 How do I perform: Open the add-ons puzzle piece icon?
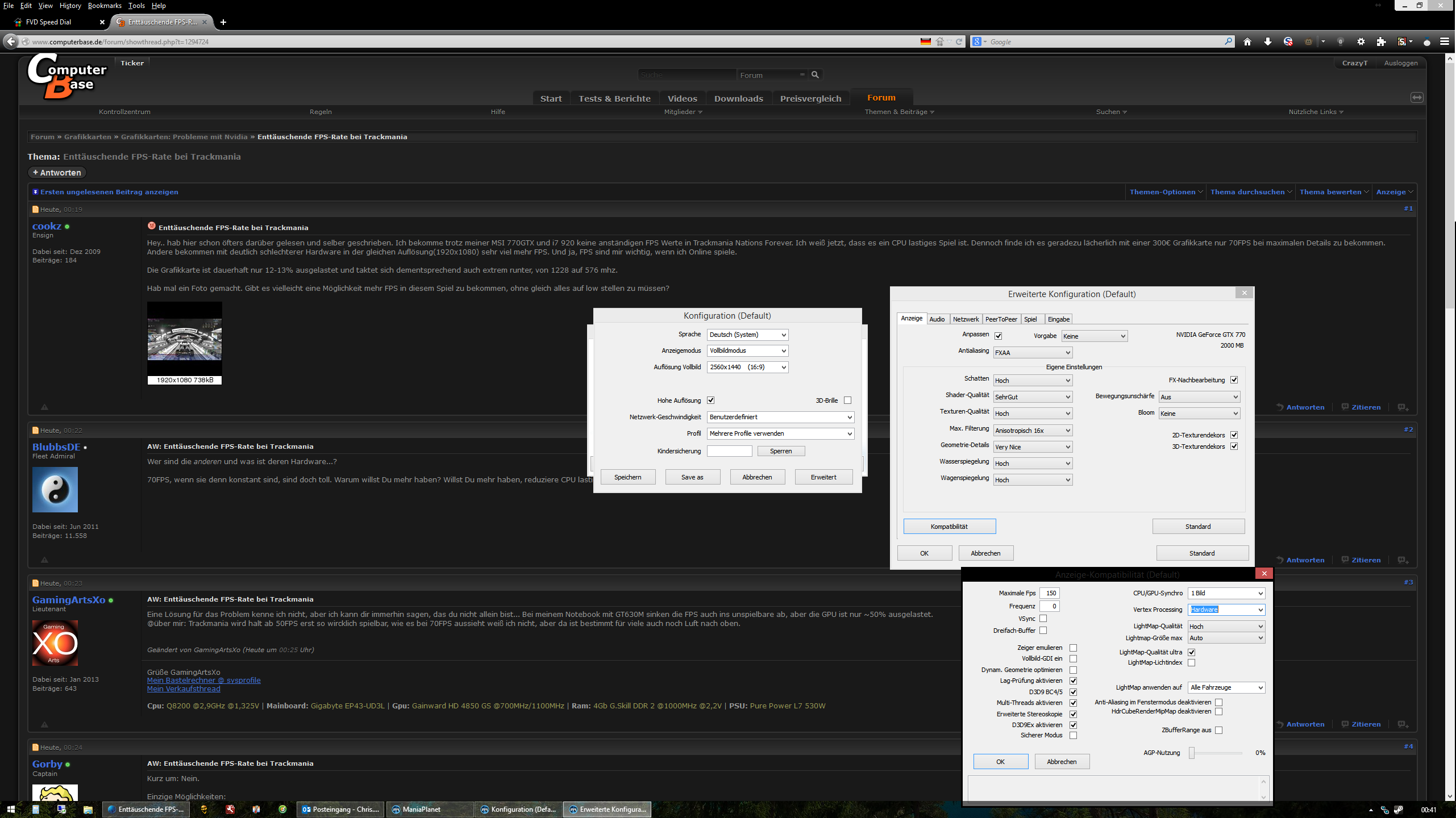1381,41
